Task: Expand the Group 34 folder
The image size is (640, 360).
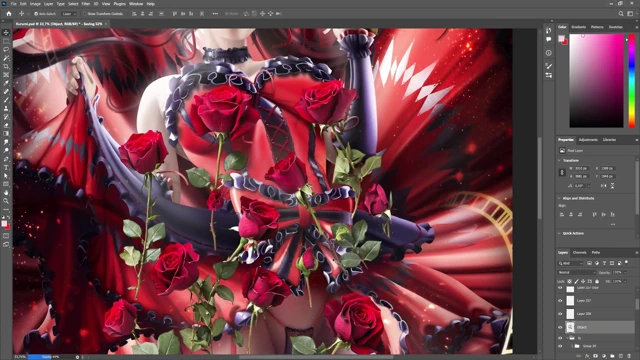Action: (572, 346)
